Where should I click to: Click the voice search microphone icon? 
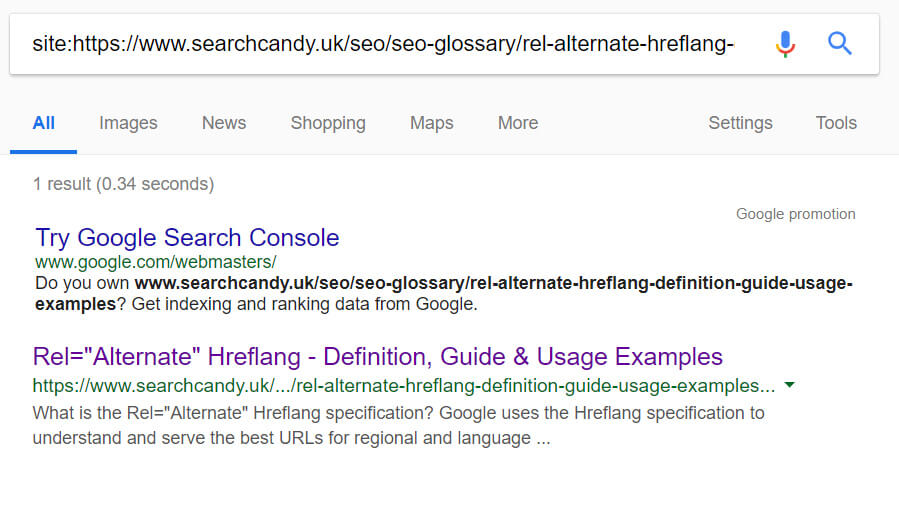click(785, 44)
